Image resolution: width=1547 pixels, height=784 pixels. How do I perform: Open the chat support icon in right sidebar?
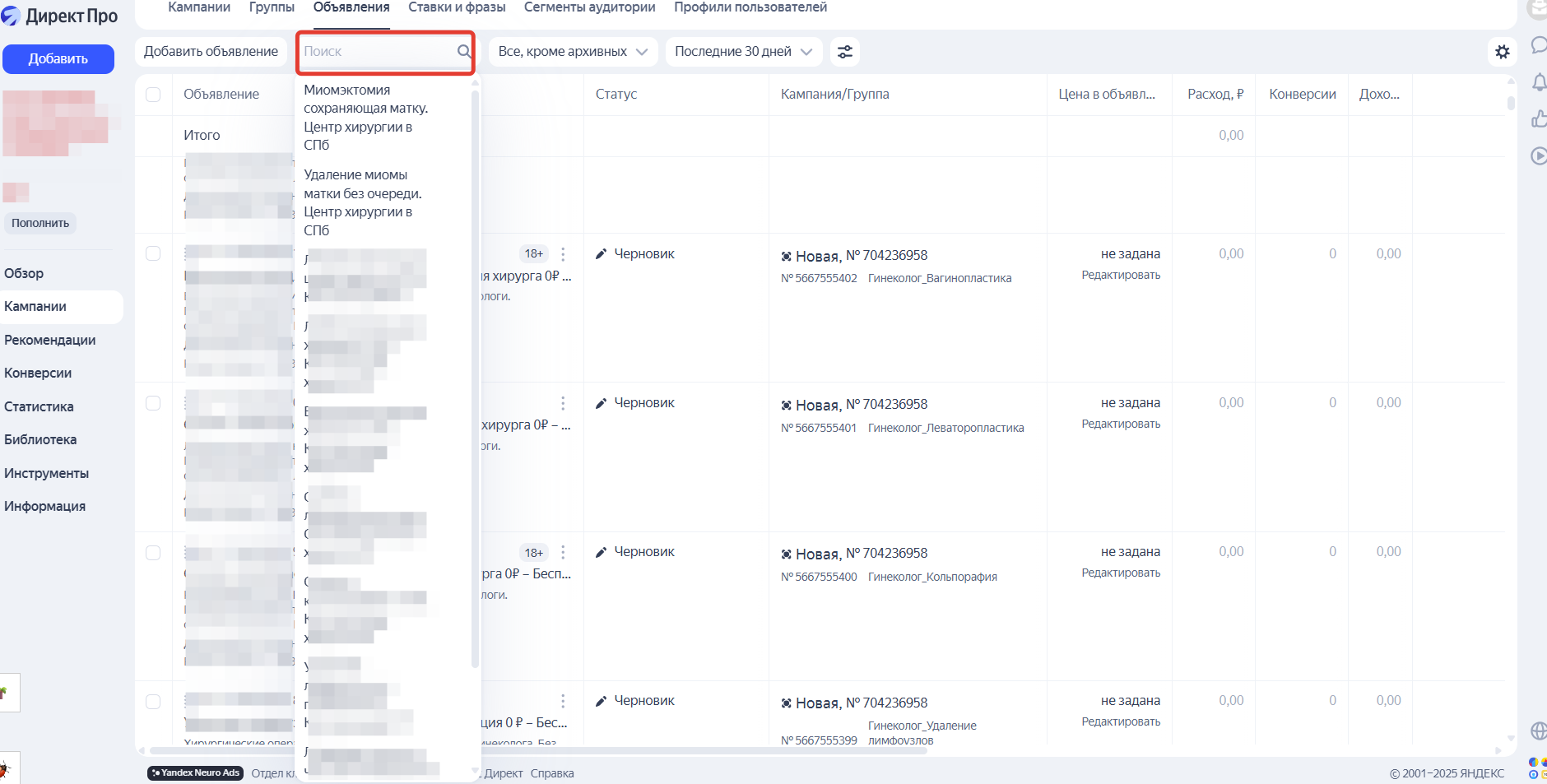click(1539, 46)
